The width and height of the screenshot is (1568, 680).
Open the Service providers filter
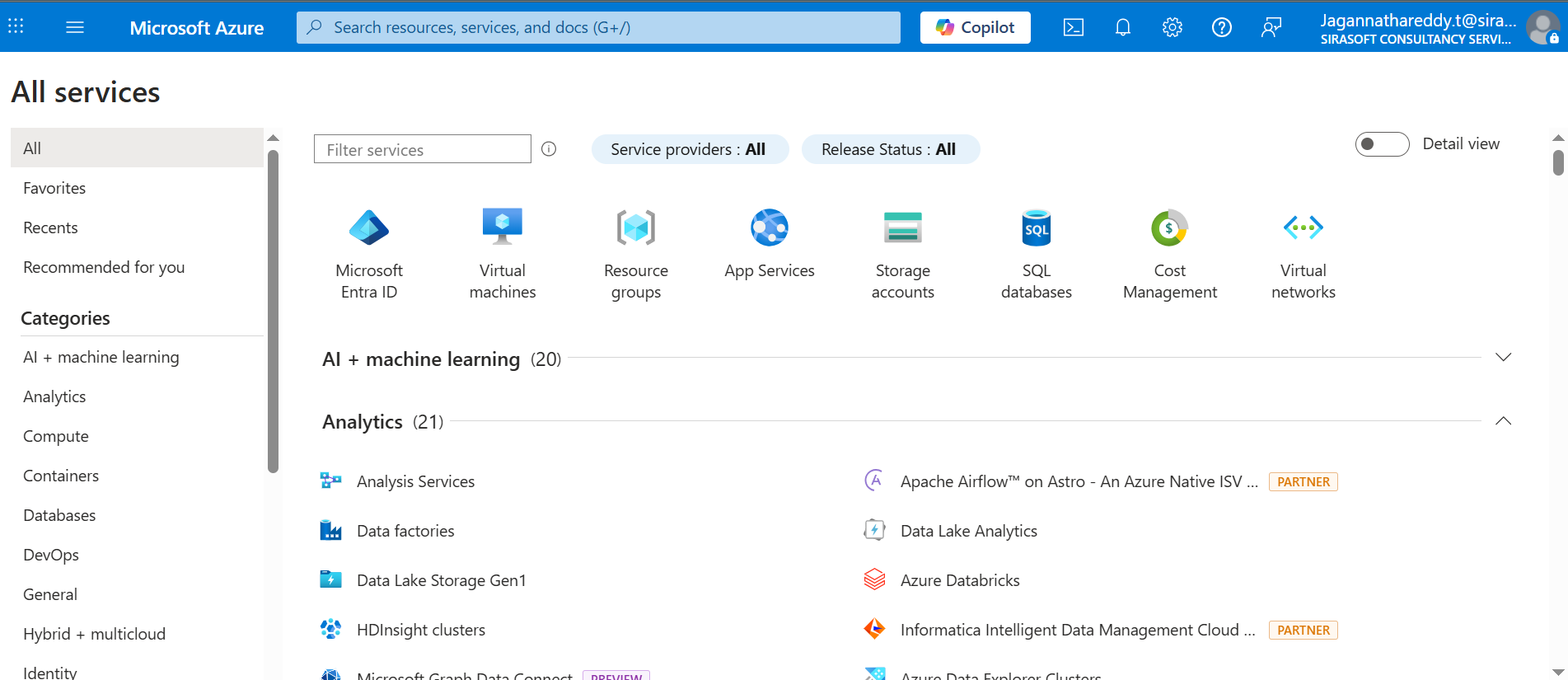(x=690, y=149)
